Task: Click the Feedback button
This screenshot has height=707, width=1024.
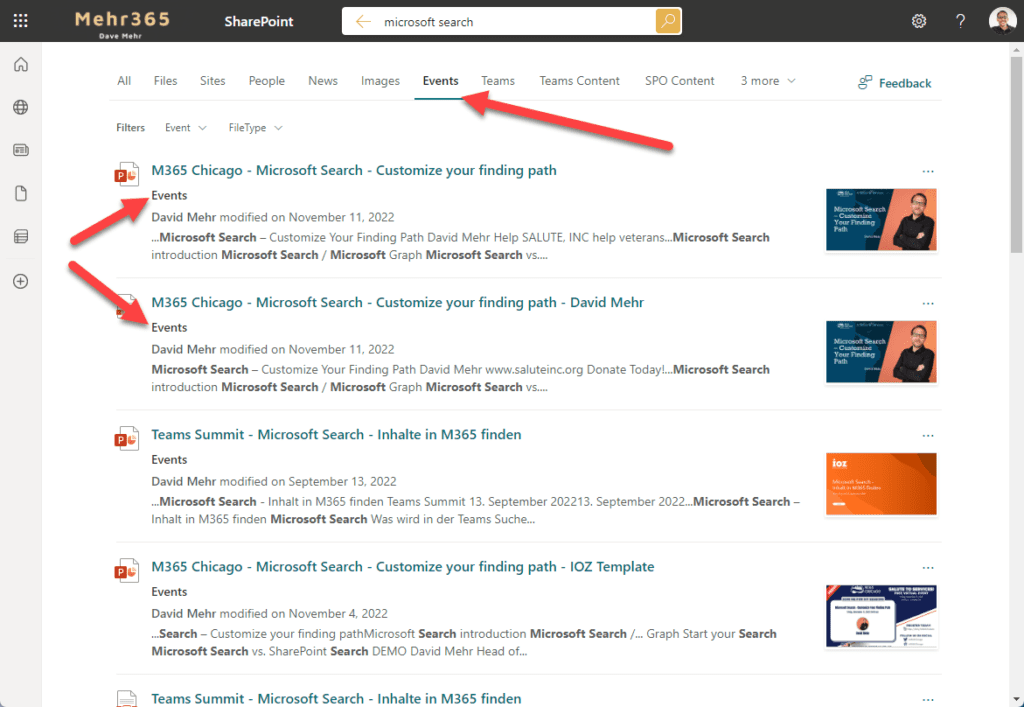Action: click(894, 83)
